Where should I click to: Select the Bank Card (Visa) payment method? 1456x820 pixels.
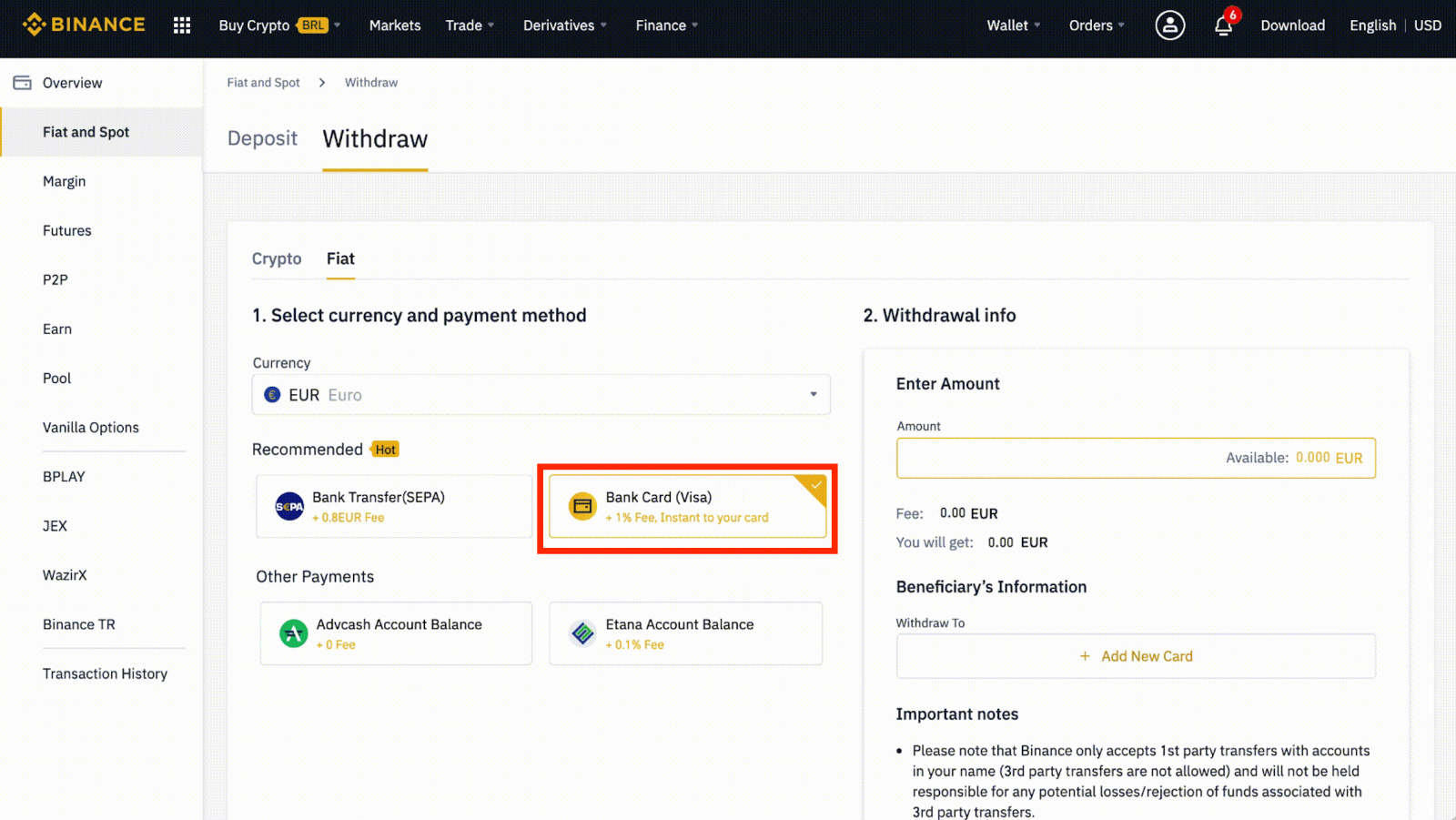[687, 506]
